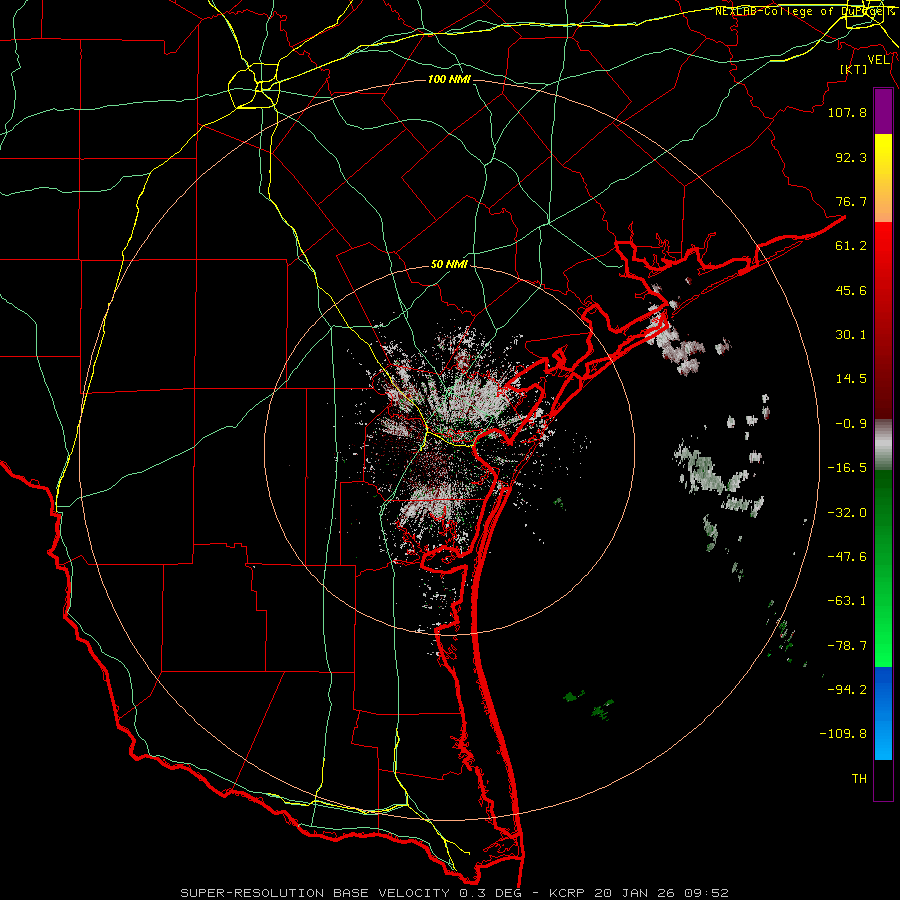Click the 61.2 legend value

[x=851, y=246]
